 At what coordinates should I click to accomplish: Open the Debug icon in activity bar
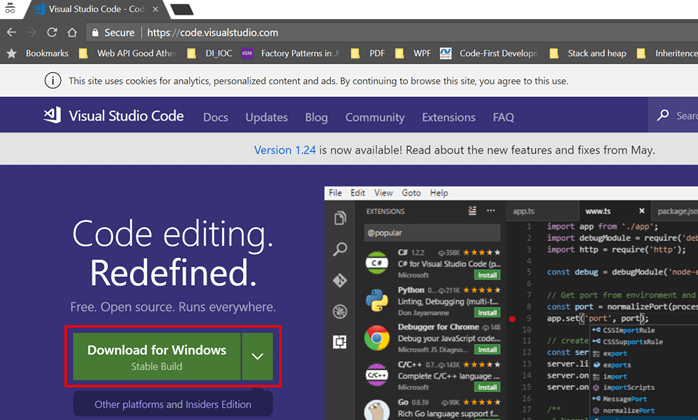[340, 312]
